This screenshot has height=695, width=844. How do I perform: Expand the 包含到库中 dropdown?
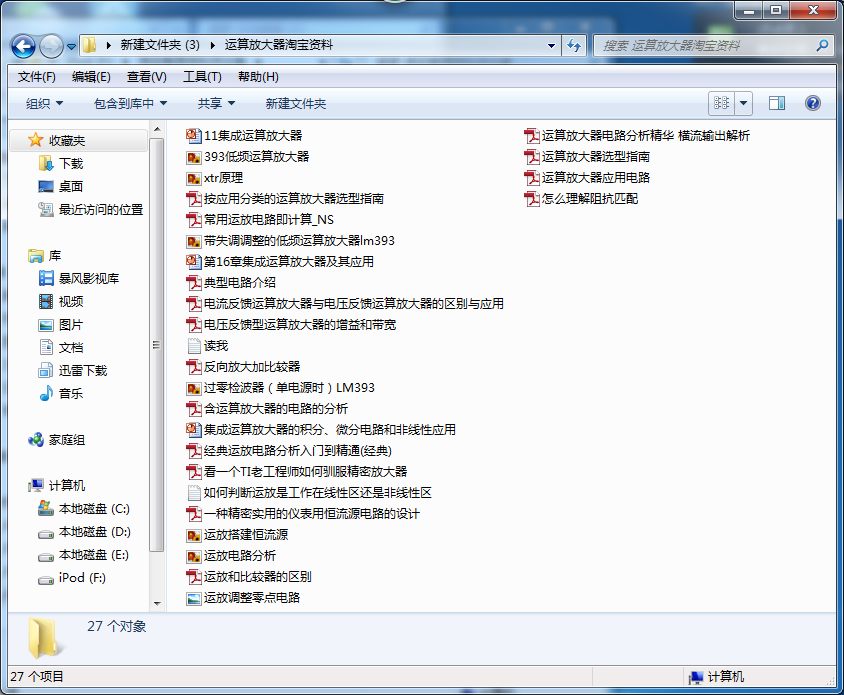click(130, 103)
